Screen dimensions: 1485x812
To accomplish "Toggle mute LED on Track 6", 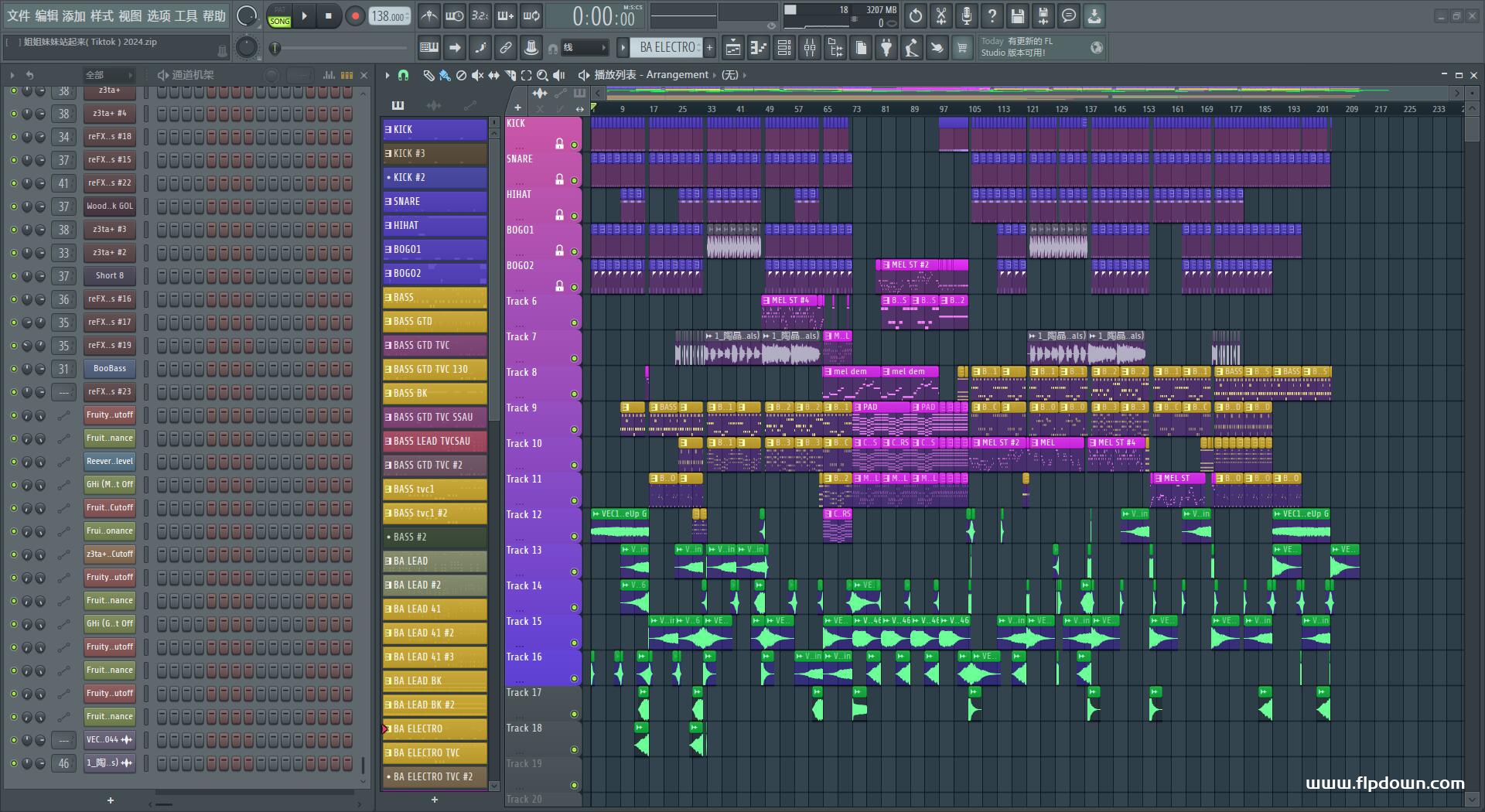I will [x=574, y=322].
